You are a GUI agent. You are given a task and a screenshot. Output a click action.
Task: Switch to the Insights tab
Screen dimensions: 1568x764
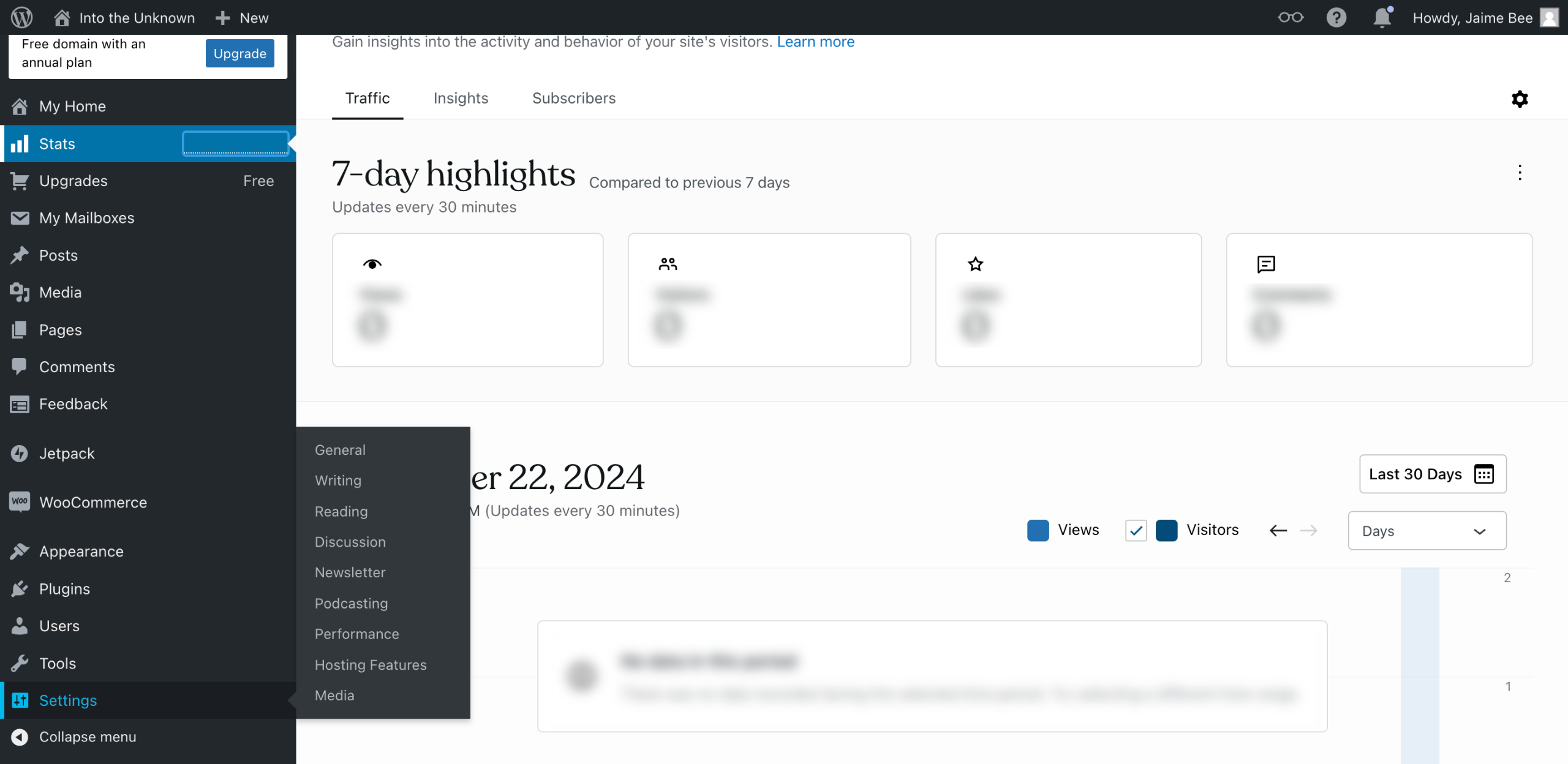point(461,99)
